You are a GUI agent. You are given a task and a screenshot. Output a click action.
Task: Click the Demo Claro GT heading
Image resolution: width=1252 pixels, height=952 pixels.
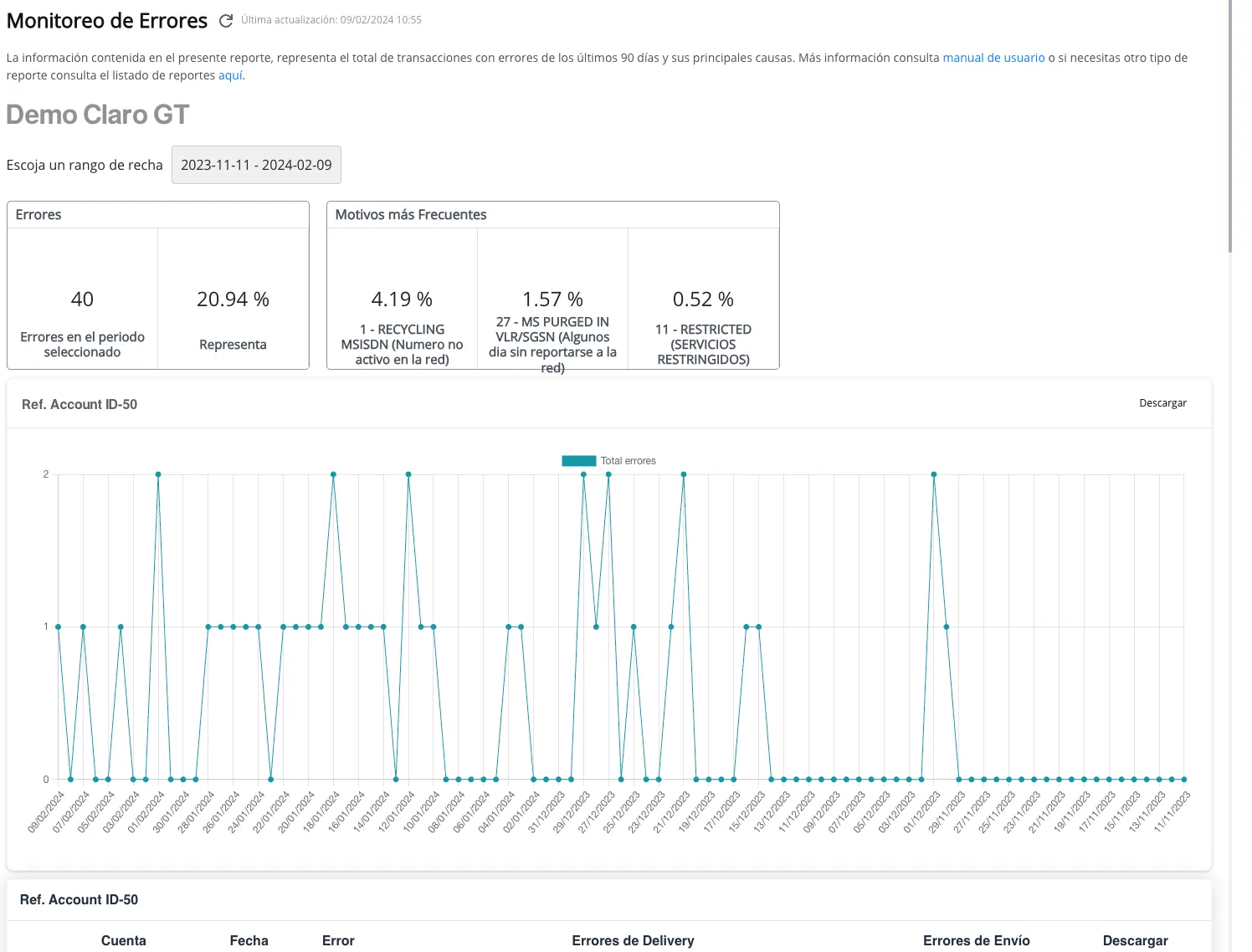[x=98, y=115]
